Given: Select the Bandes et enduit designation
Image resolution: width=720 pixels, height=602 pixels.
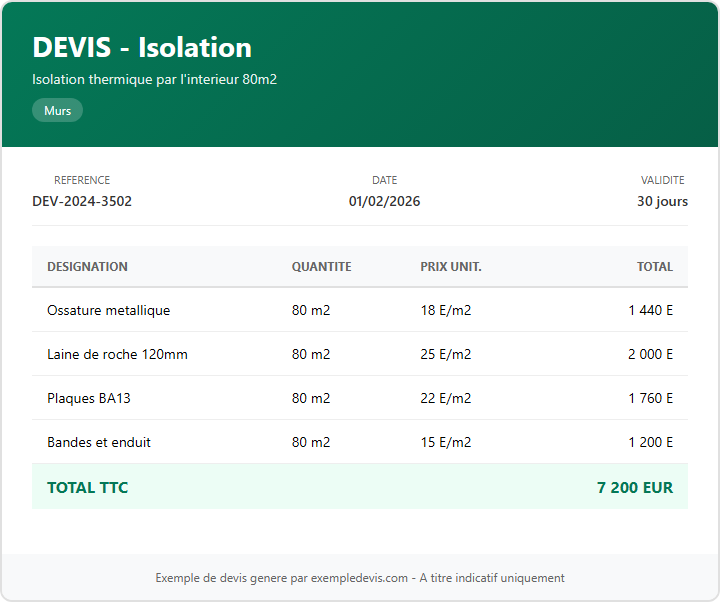Looking at the screenshot, I should 99,442.
